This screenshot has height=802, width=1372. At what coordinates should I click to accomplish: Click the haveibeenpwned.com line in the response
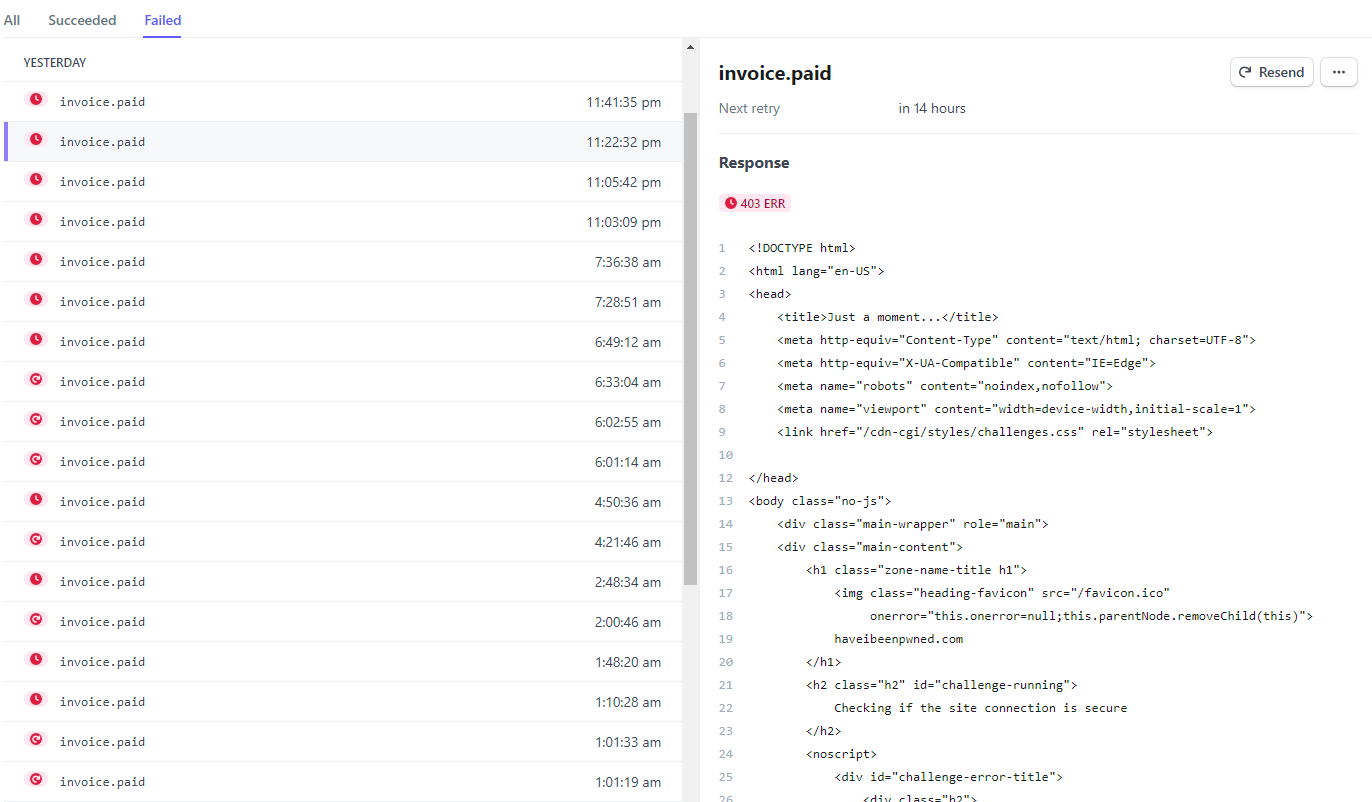[898, 639]
